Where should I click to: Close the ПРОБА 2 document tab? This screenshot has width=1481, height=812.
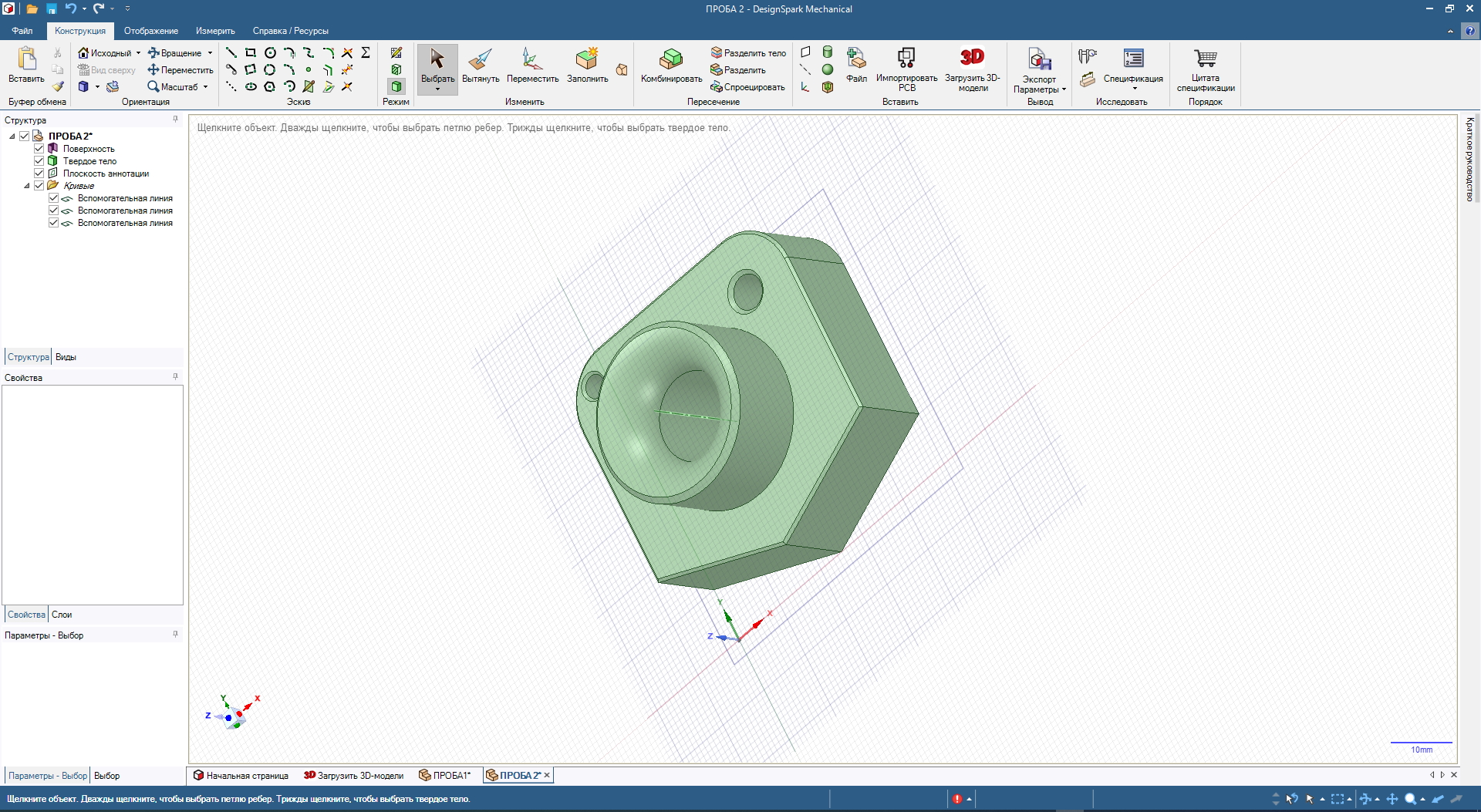547,775
